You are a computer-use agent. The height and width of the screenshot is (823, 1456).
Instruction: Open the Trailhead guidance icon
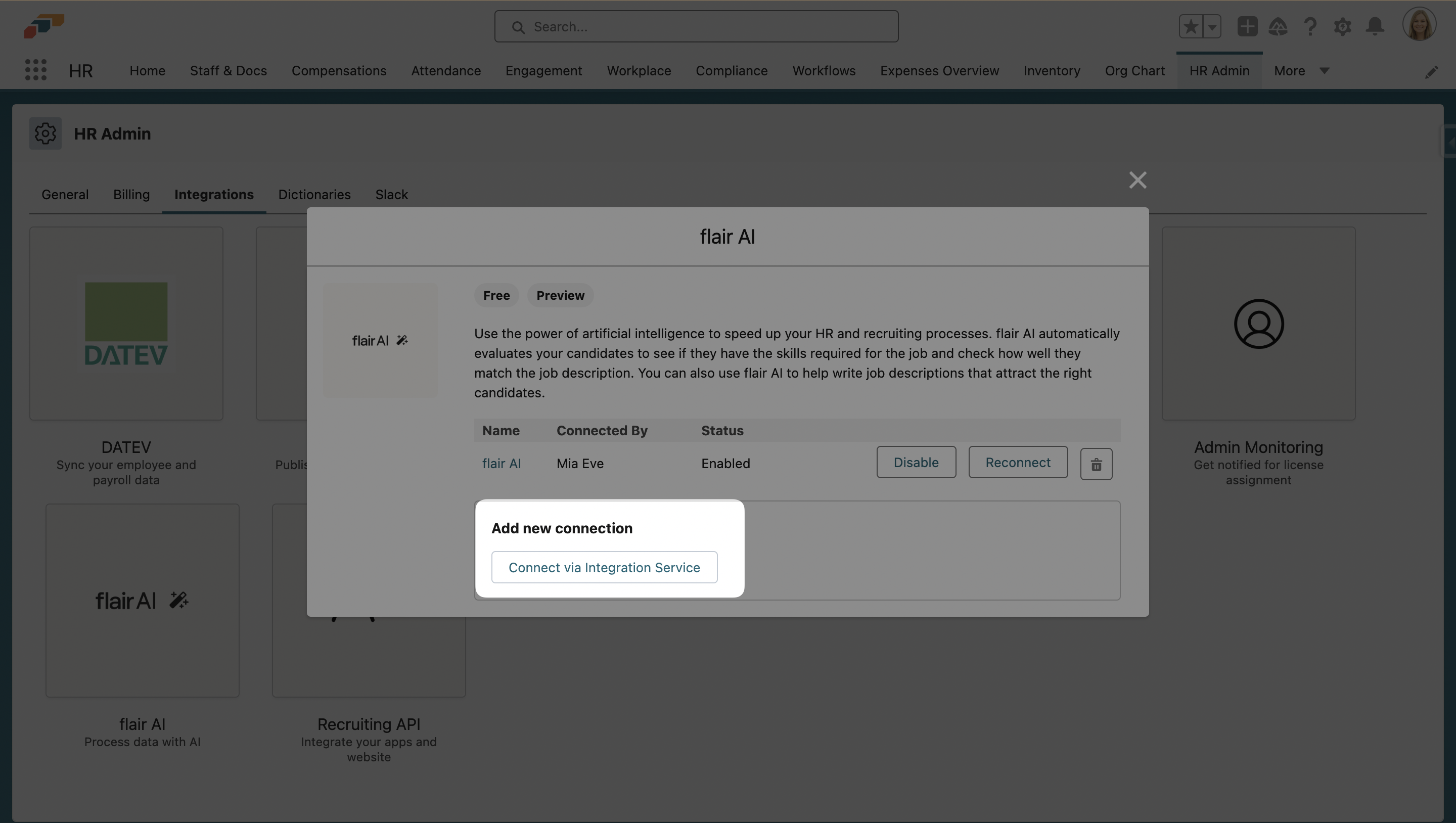[1278, 26]
